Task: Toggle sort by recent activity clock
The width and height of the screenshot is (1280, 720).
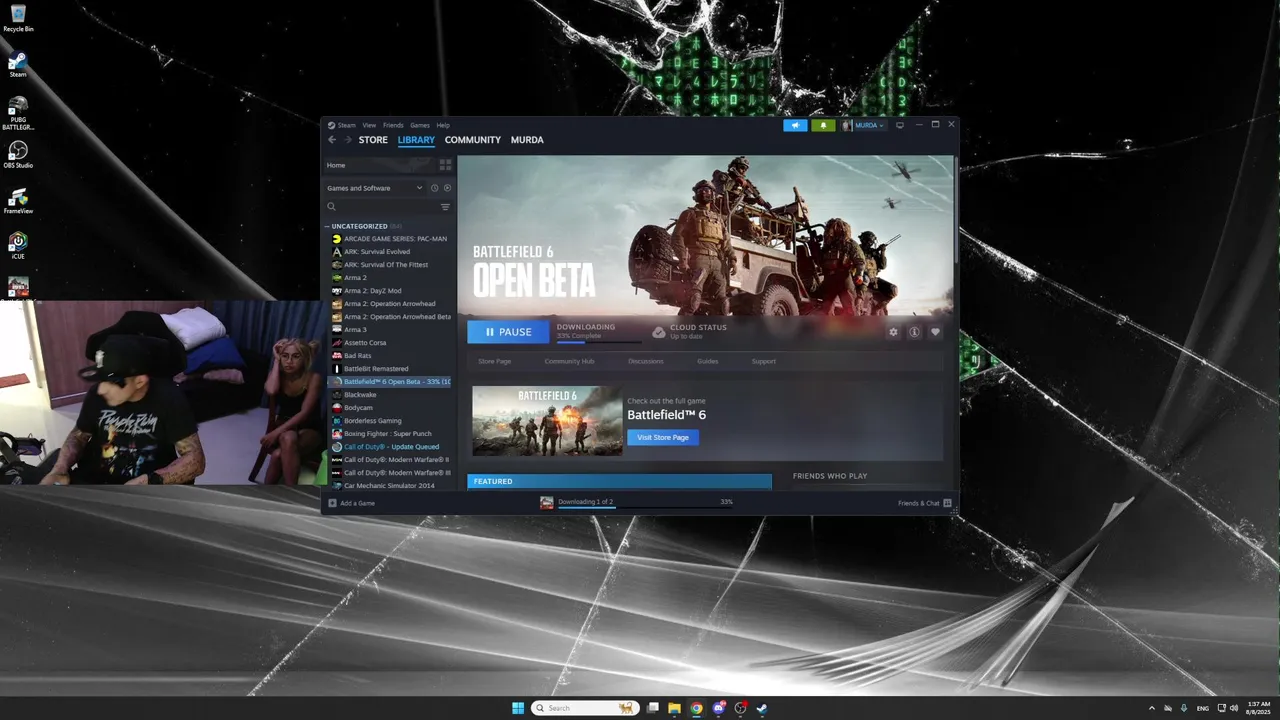Action: (434, 188)
